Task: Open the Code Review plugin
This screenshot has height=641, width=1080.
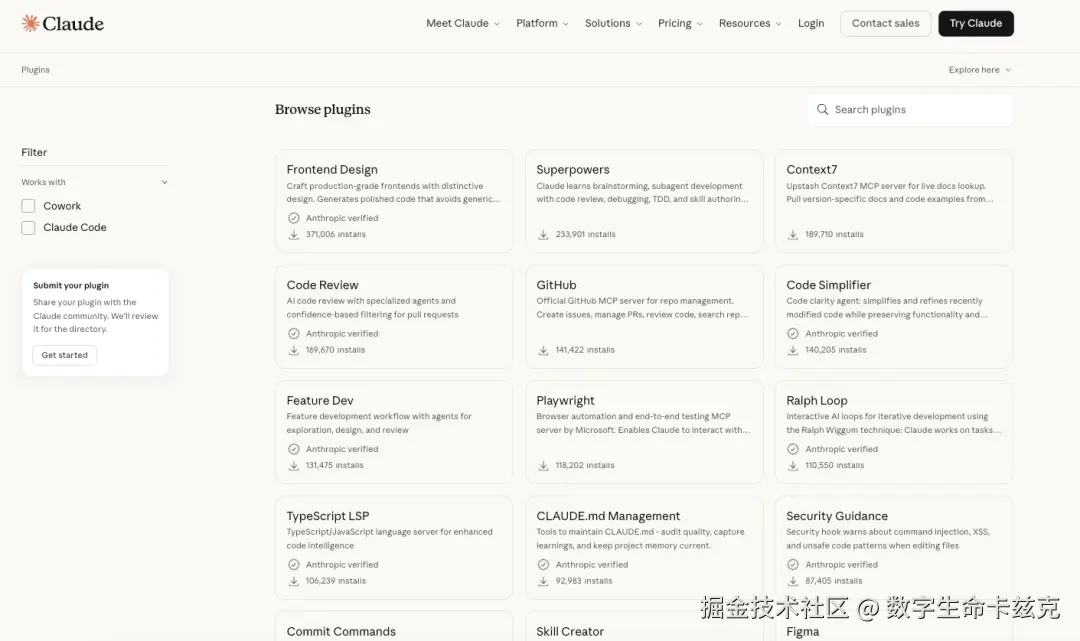Action: point(394,317)
